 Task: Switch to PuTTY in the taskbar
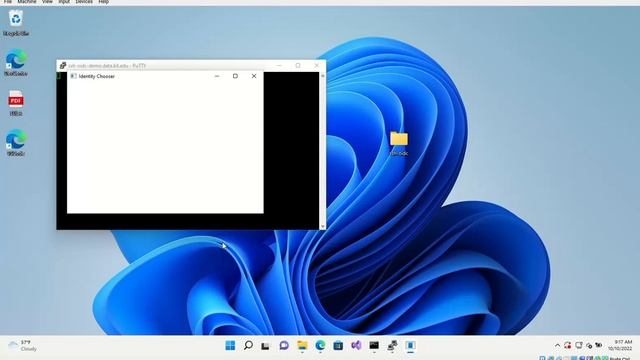[392, 346]
